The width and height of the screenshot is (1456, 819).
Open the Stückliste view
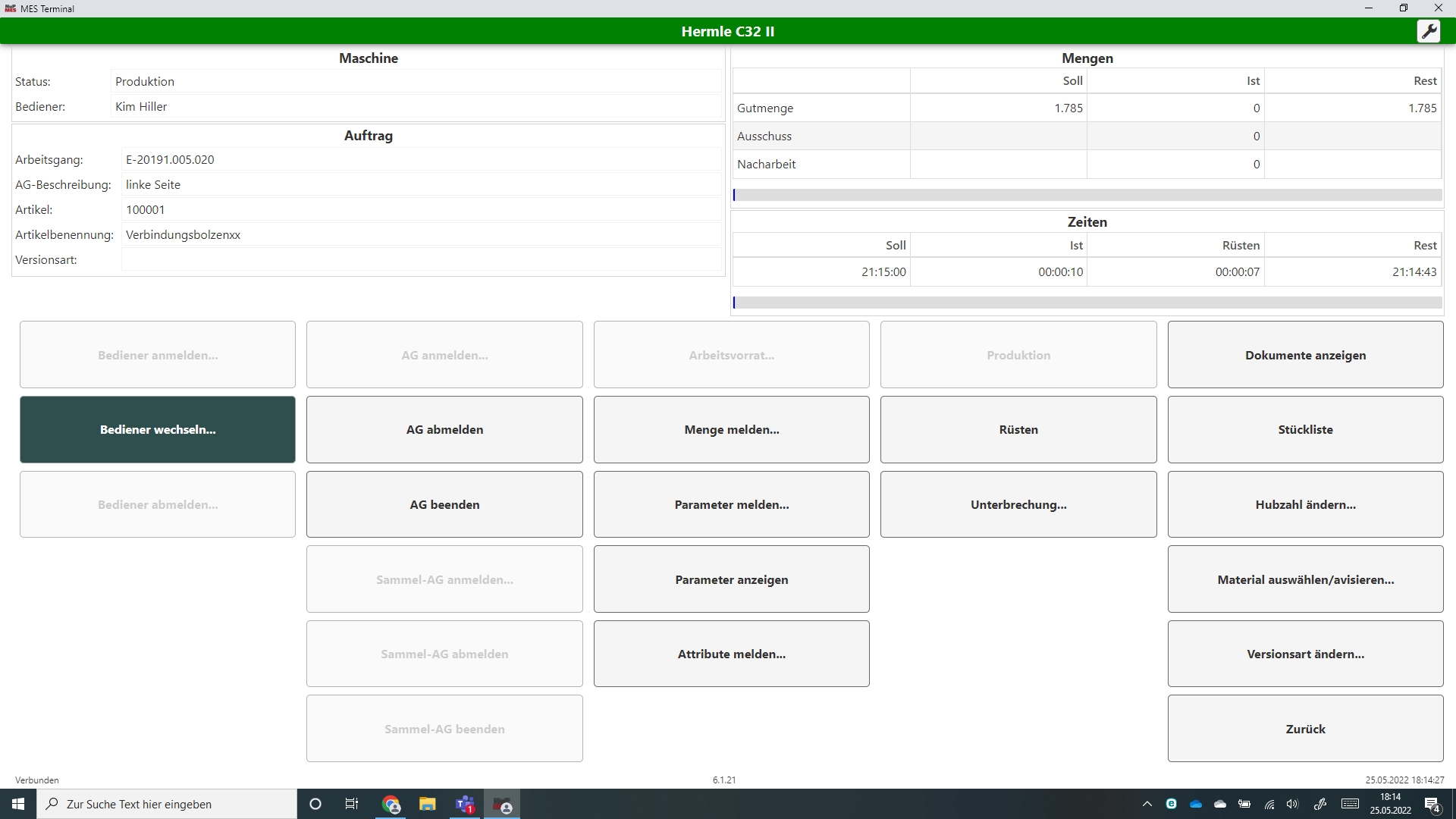pyautogui.click(x=1305, y=429)
